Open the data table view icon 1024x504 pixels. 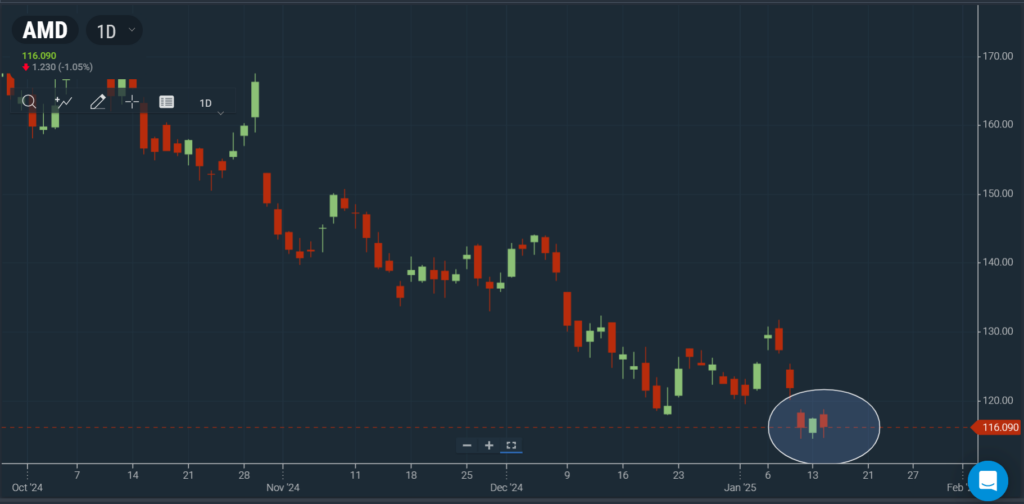point(166,102)
